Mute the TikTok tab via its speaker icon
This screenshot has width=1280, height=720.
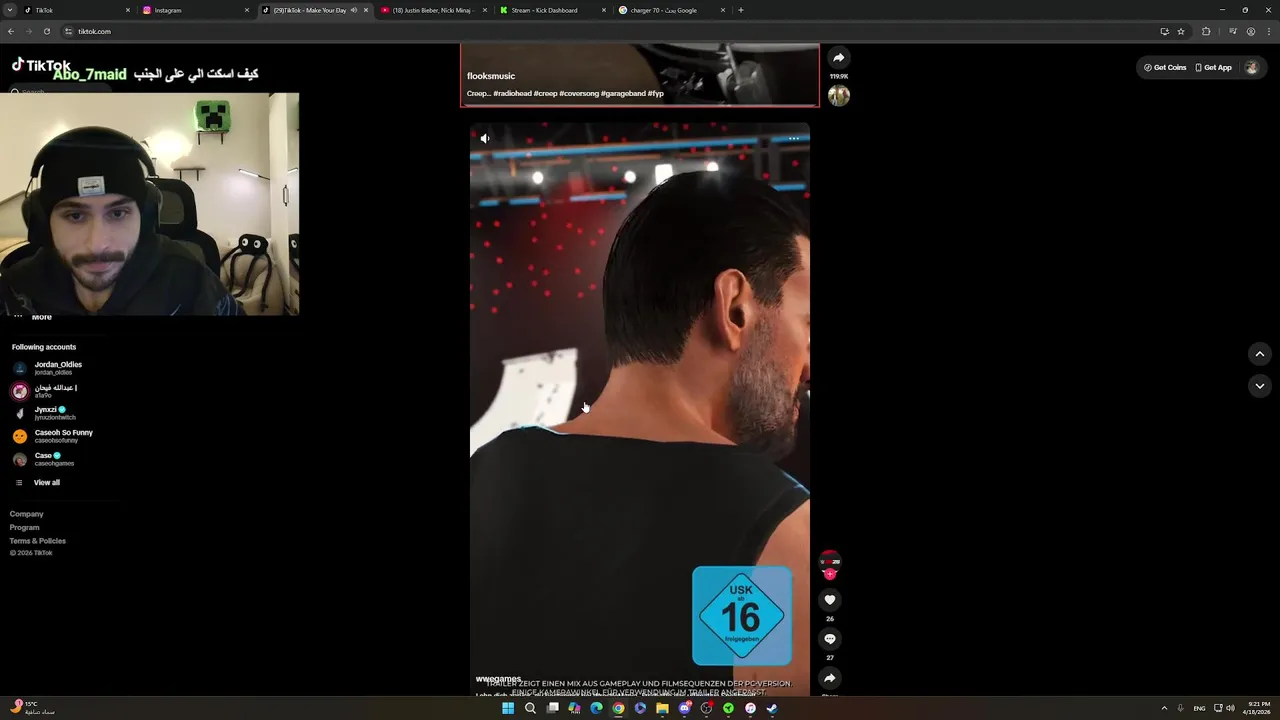353,10
